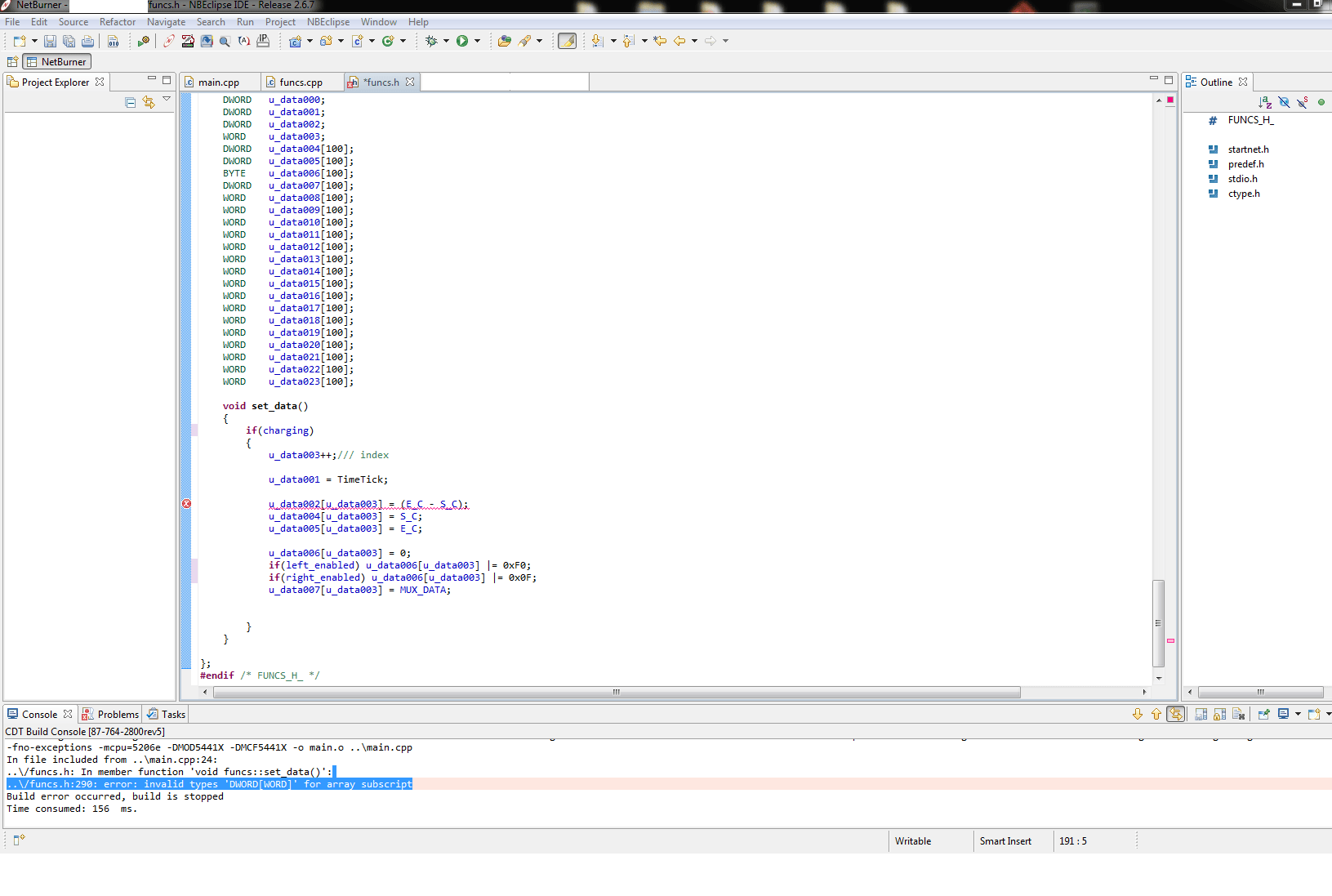This screenshot has height=896, width=1332.
Task: Select the NetBurner perspective button
Action: [x=56, y=62]
